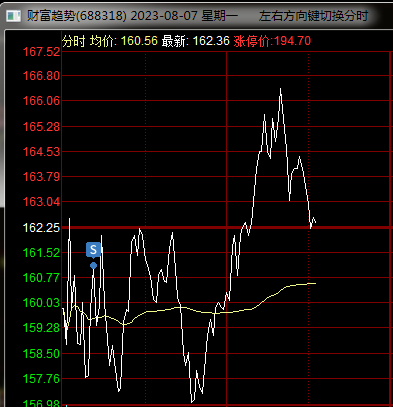393x407 pixels.
Task: Click the 涨停价:194.70 limit-up label
Action: 272,41
